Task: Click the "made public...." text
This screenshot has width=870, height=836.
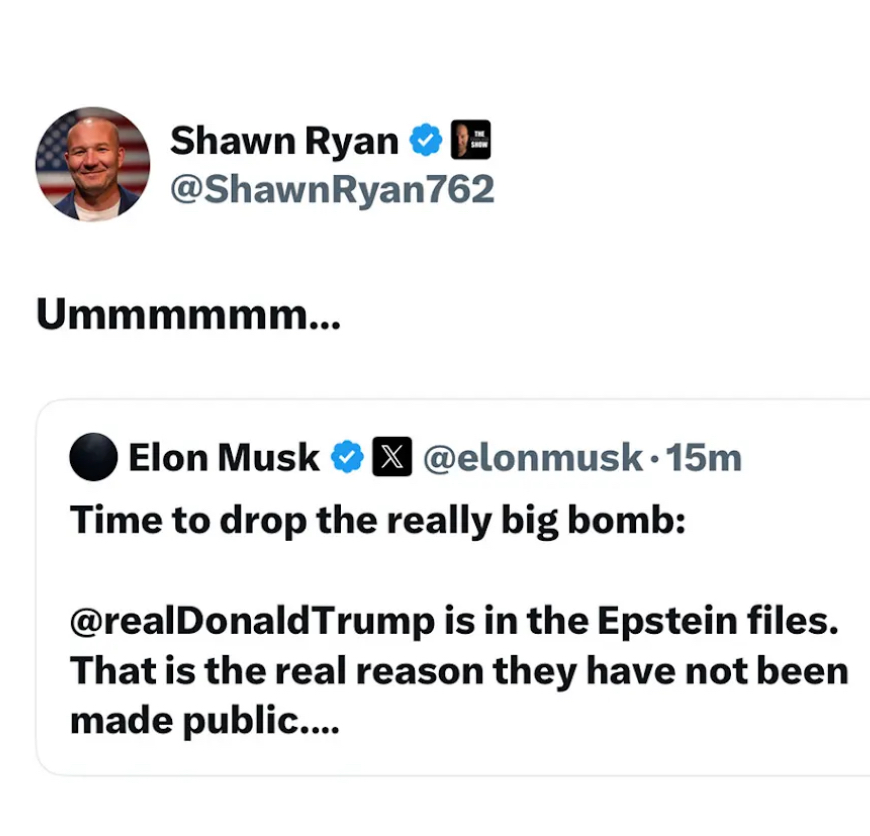Action: [205, 720]
